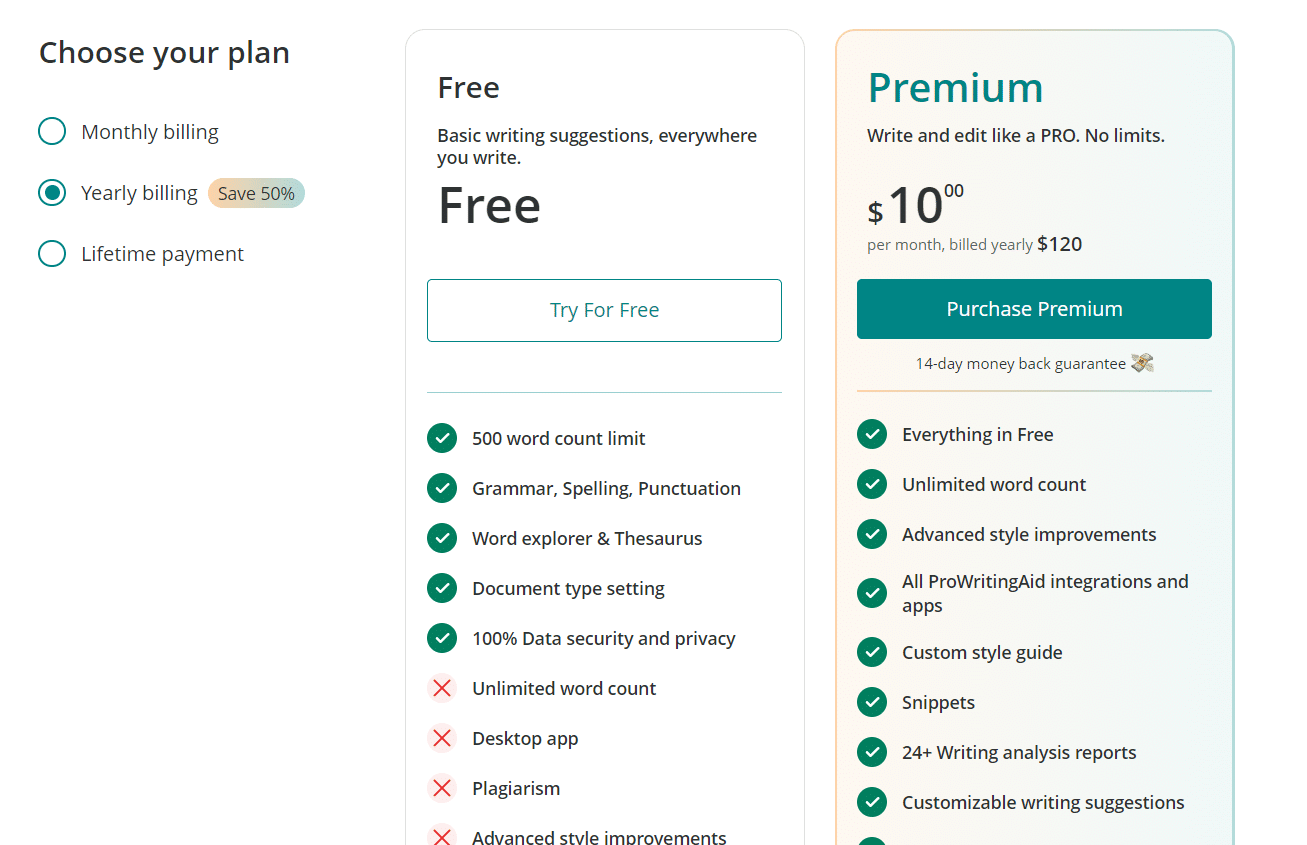The height and width of the screenshot is (845, 1307).
Task: Click the Save 50% badge
Action: pos(256,193)
